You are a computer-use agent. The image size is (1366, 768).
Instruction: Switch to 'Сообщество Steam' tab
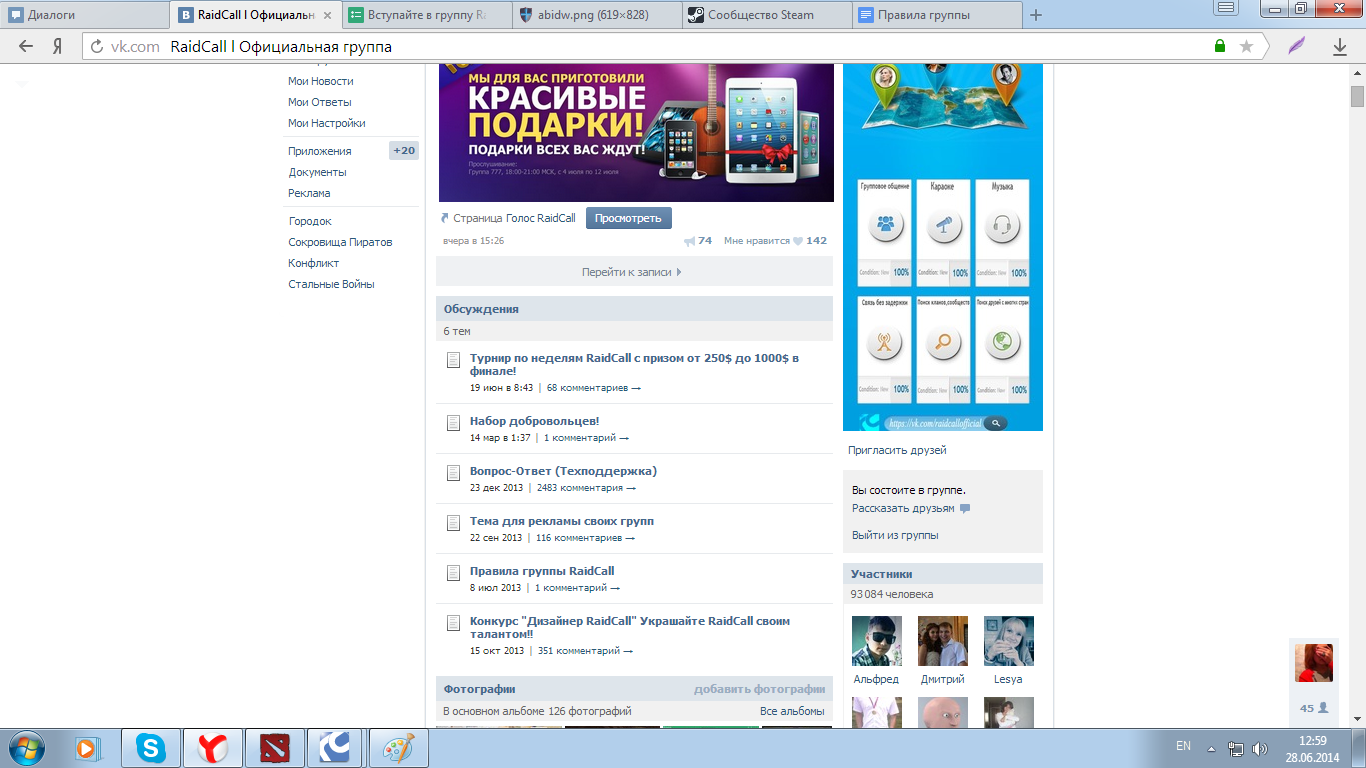(766, 15)
